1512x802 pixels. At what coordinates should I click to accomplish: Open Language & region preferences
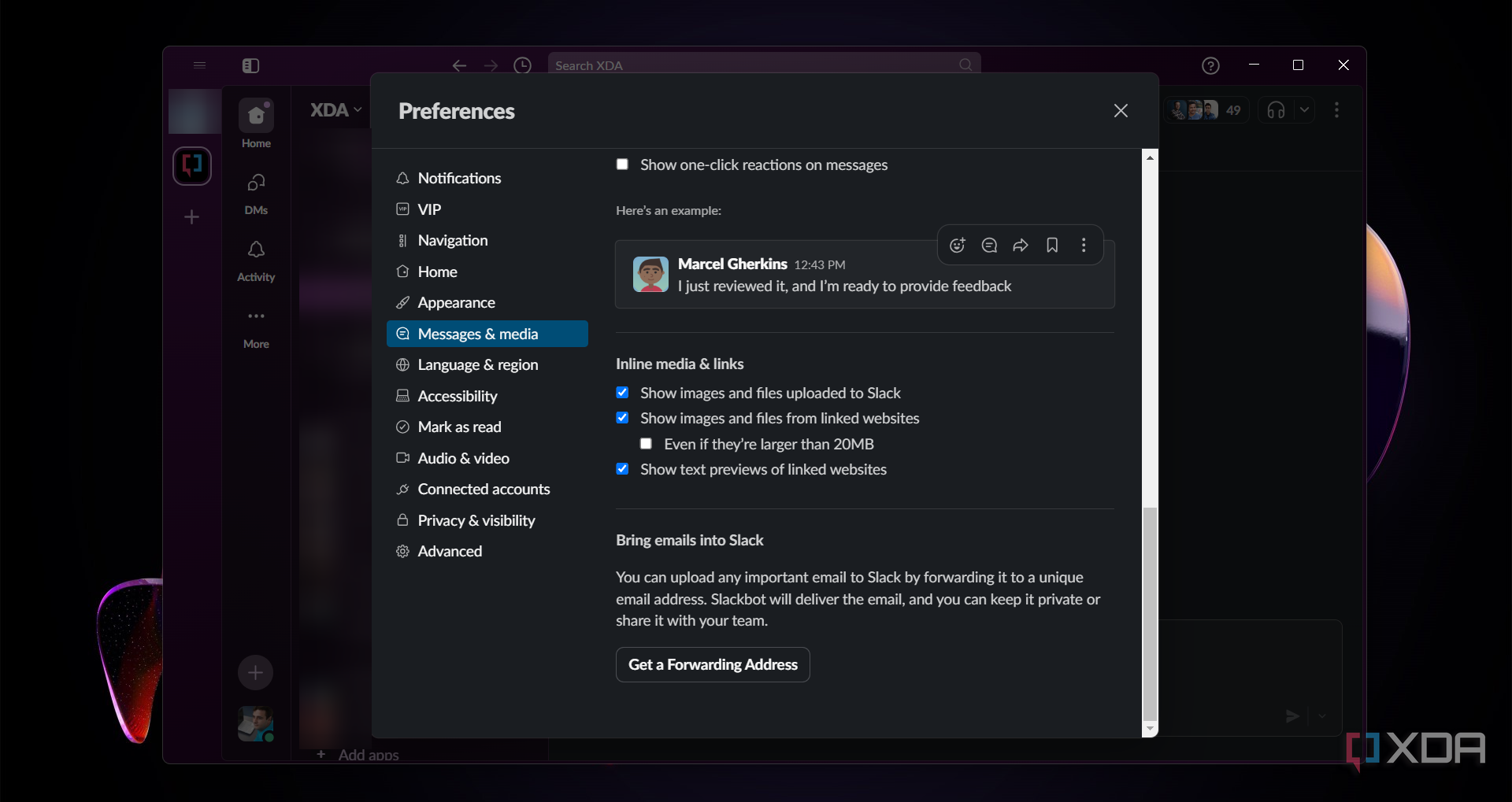point(487,364)
